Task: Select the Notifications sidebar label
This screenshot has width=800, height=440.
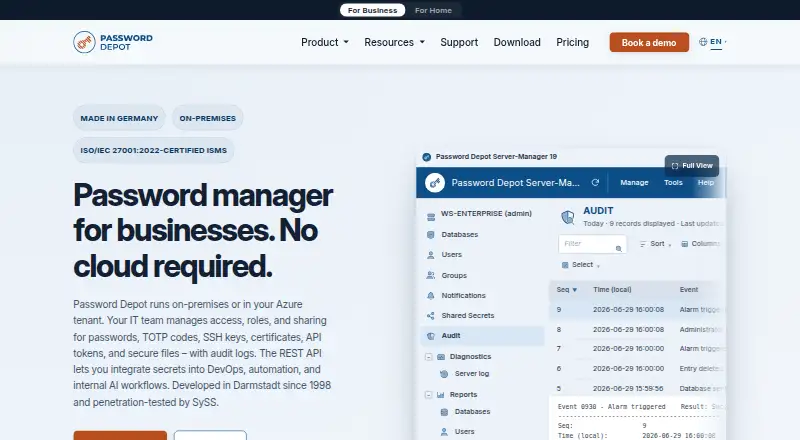Action: click(x=464, y=296)
